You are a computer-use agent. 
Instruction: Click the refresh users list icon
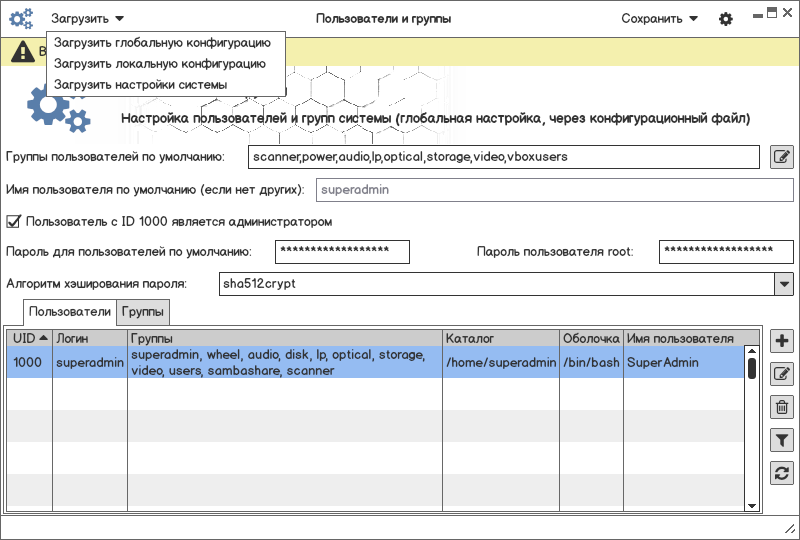[782, 473]
